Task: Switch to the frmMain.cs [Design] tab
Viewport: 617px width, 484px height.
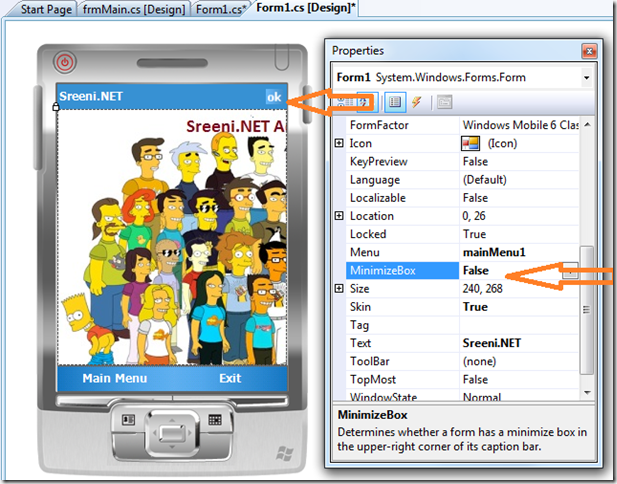Action: [x=134, y=9]
